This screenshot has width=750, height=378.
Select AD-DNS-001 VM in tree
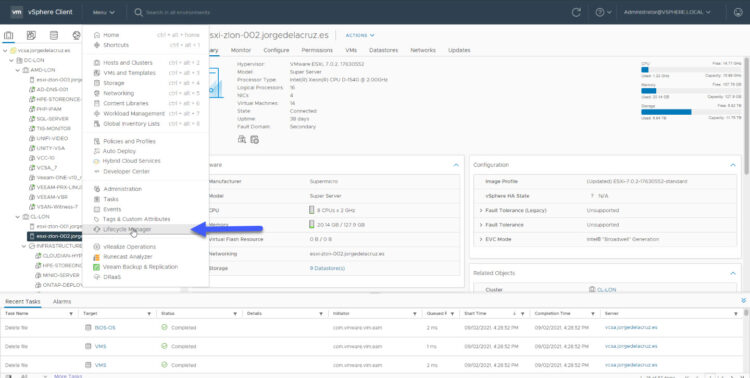pyautogui.click(x=52, y=89)
